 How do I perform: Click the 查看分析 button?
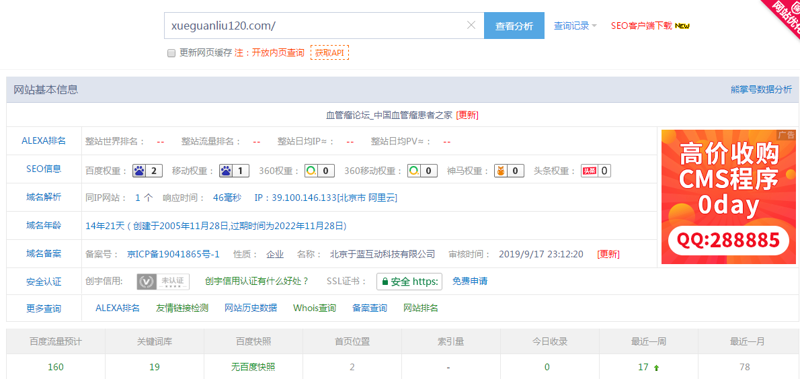click(x=514, y=26)
